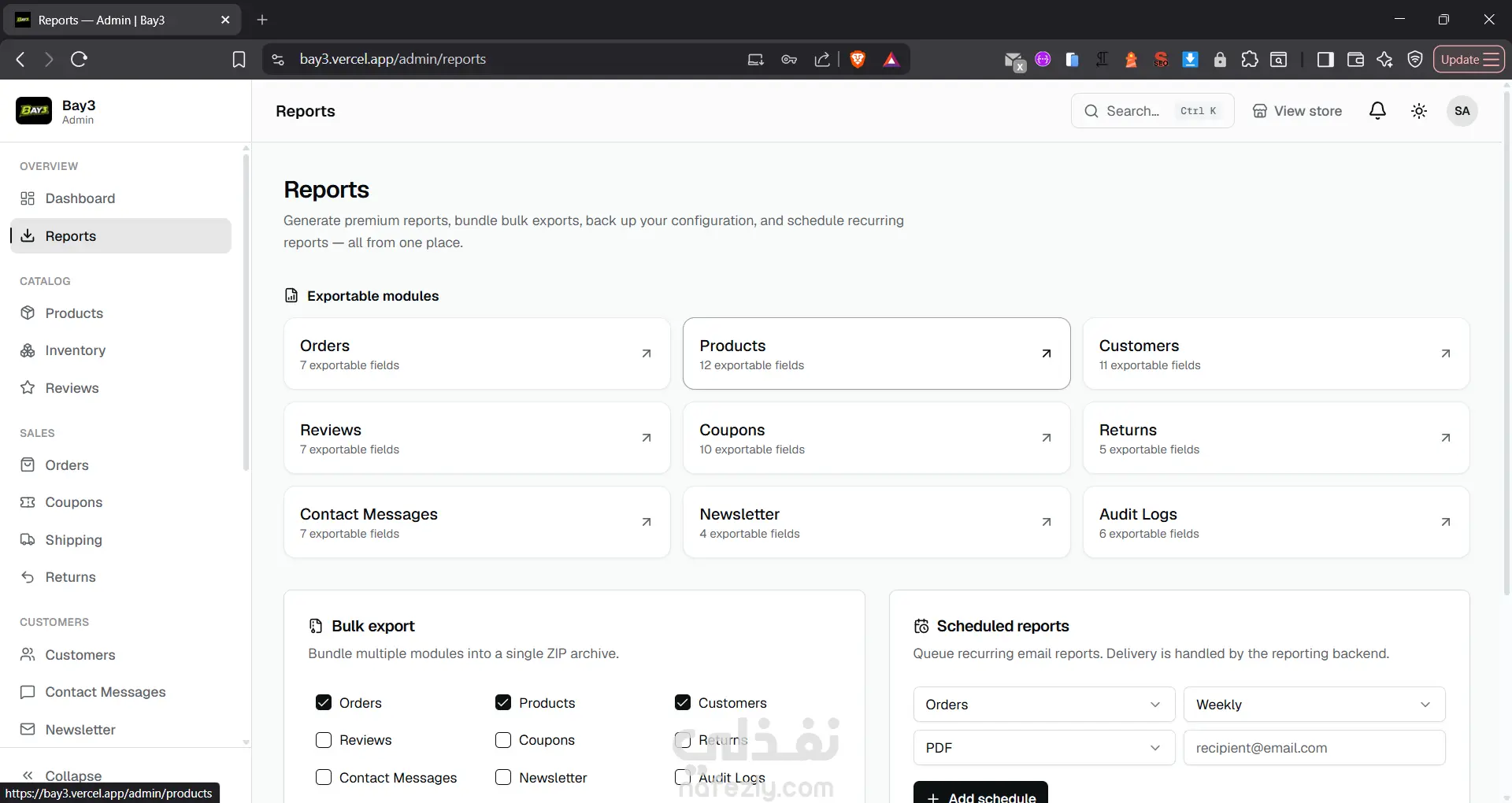This screenshot has height=803, width=1512.
Task: Reload the page in browser
Action: [x=79, y=59]
